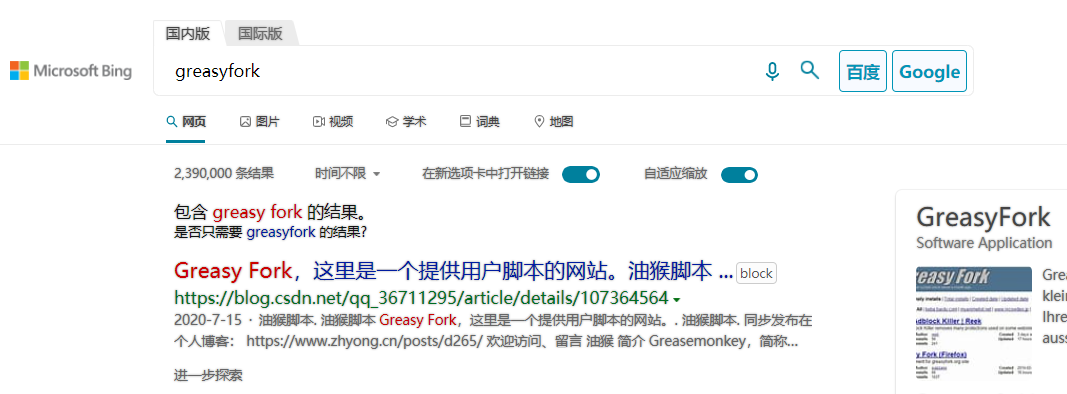Open the Greasy Fork CSDN result title
Viewport: 1067px width, 394px height.
[x=453, y=272]
